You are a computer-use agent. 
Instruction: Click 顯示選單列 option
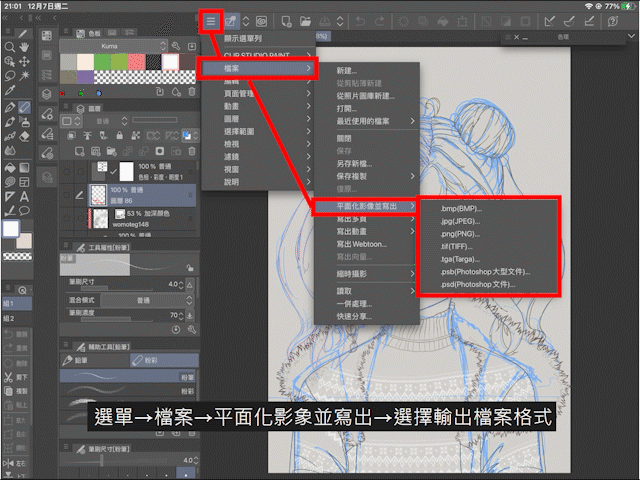click(243, 39)
